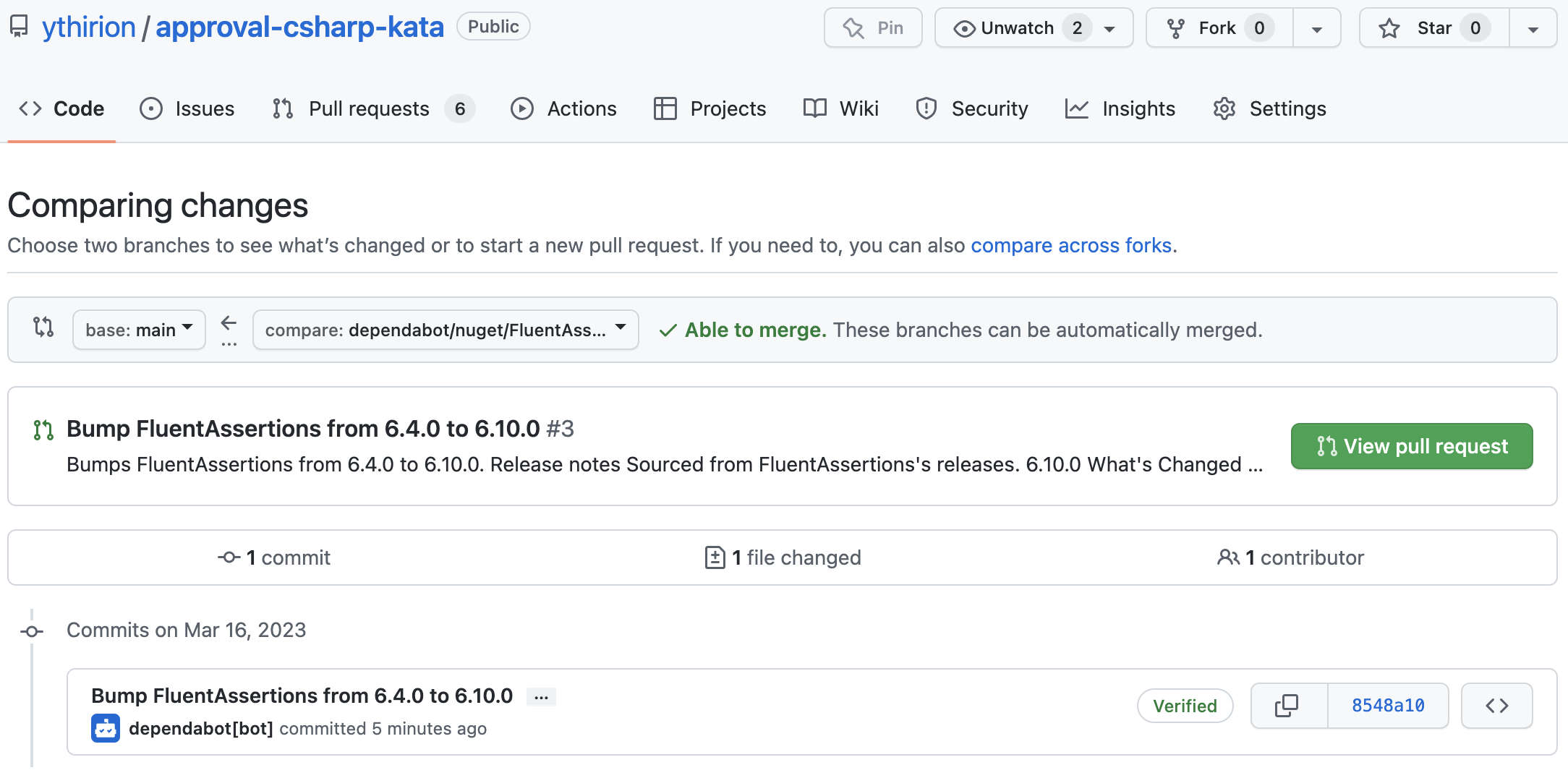Click the Public visibility label

click(493, 27)
